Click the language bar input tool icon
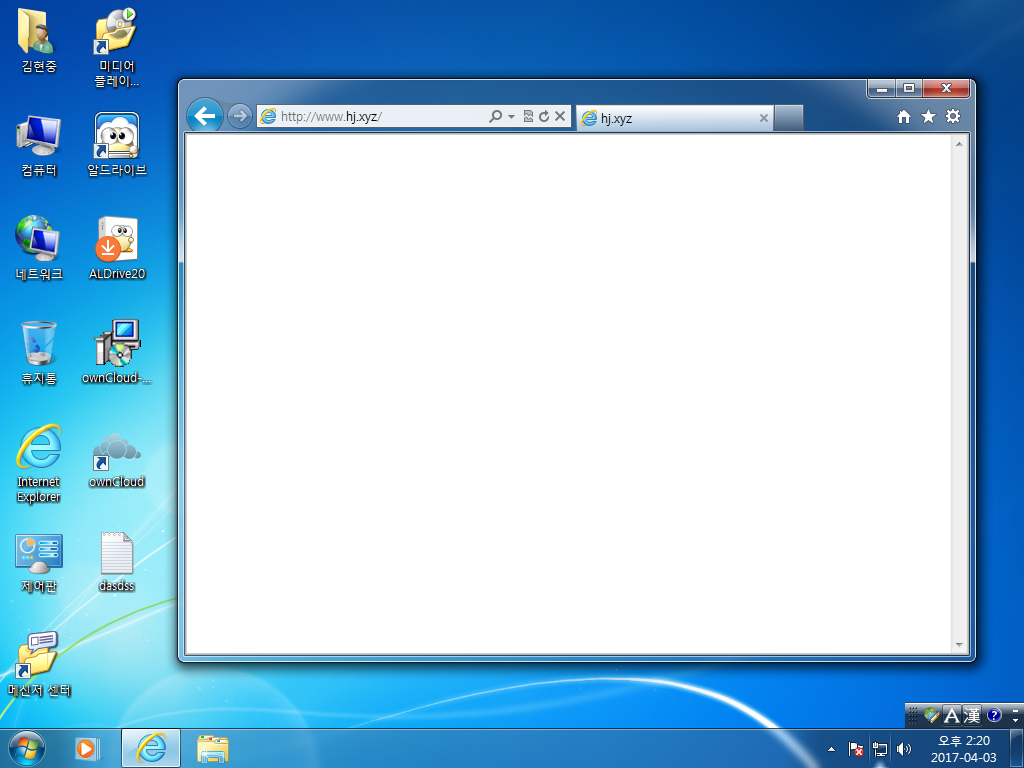1024x768 pixels. tap(932, 716)
